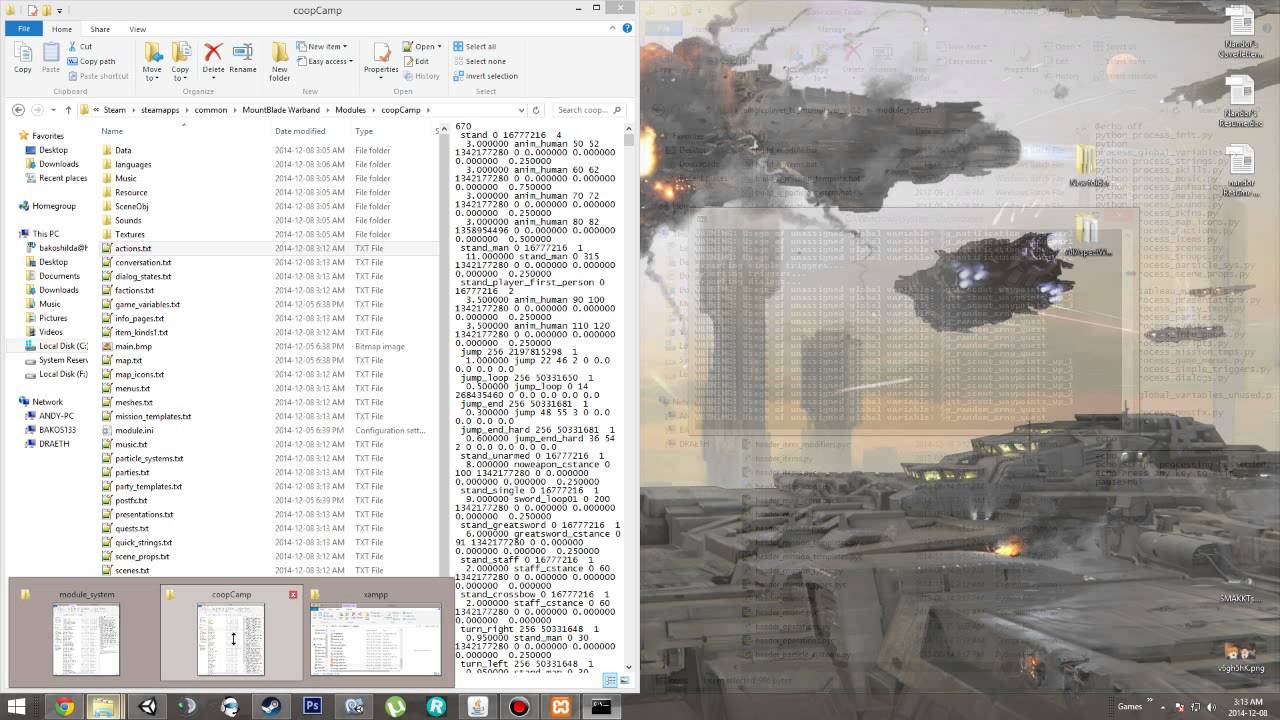
Task: Click Select none in the ribbon
Action: 479,61
